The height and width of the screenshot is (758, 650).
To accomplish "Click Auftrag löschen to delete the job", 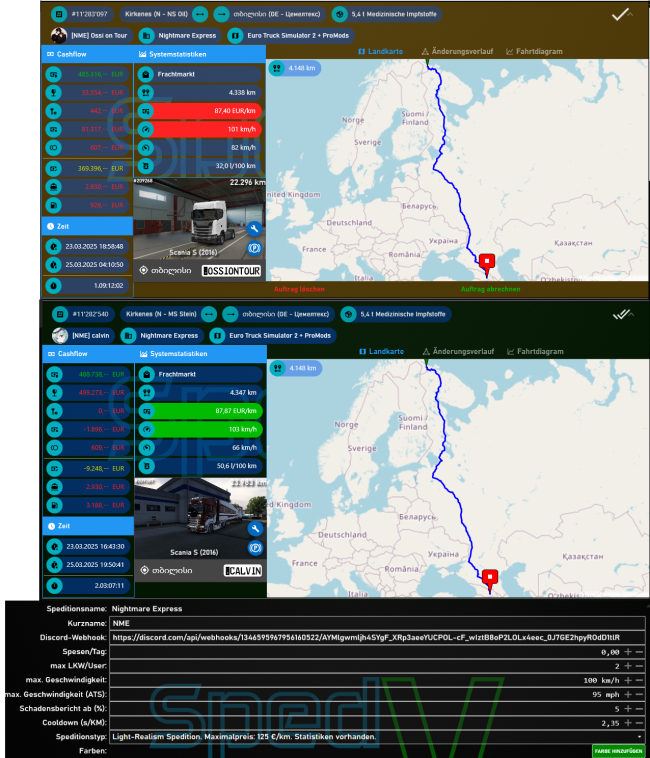I will pos(299,289).
